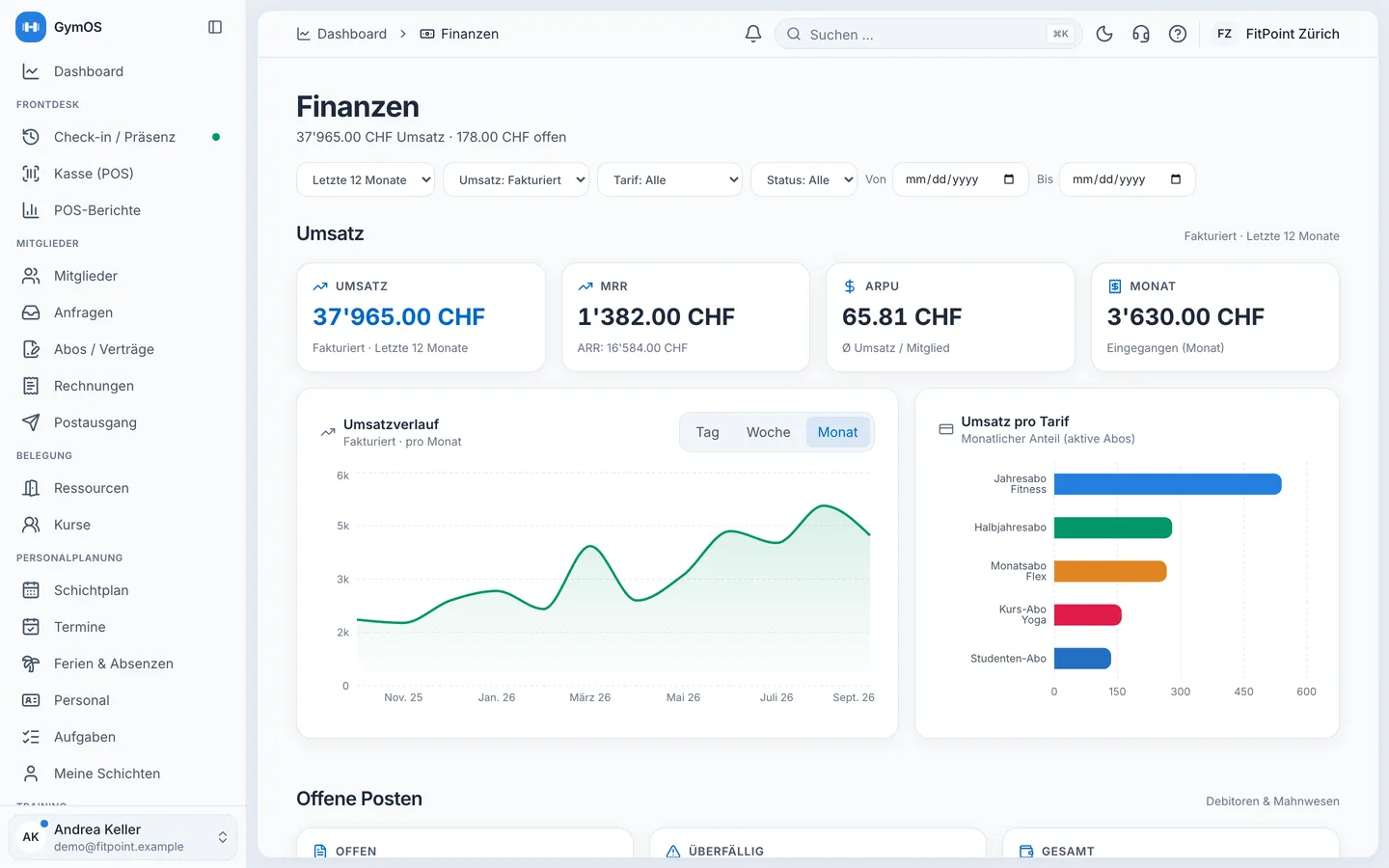The width and height of the screenshot is (1389, 868).
Task: Click the green Halbjahresabo bar
Action: pos(1113,528)
